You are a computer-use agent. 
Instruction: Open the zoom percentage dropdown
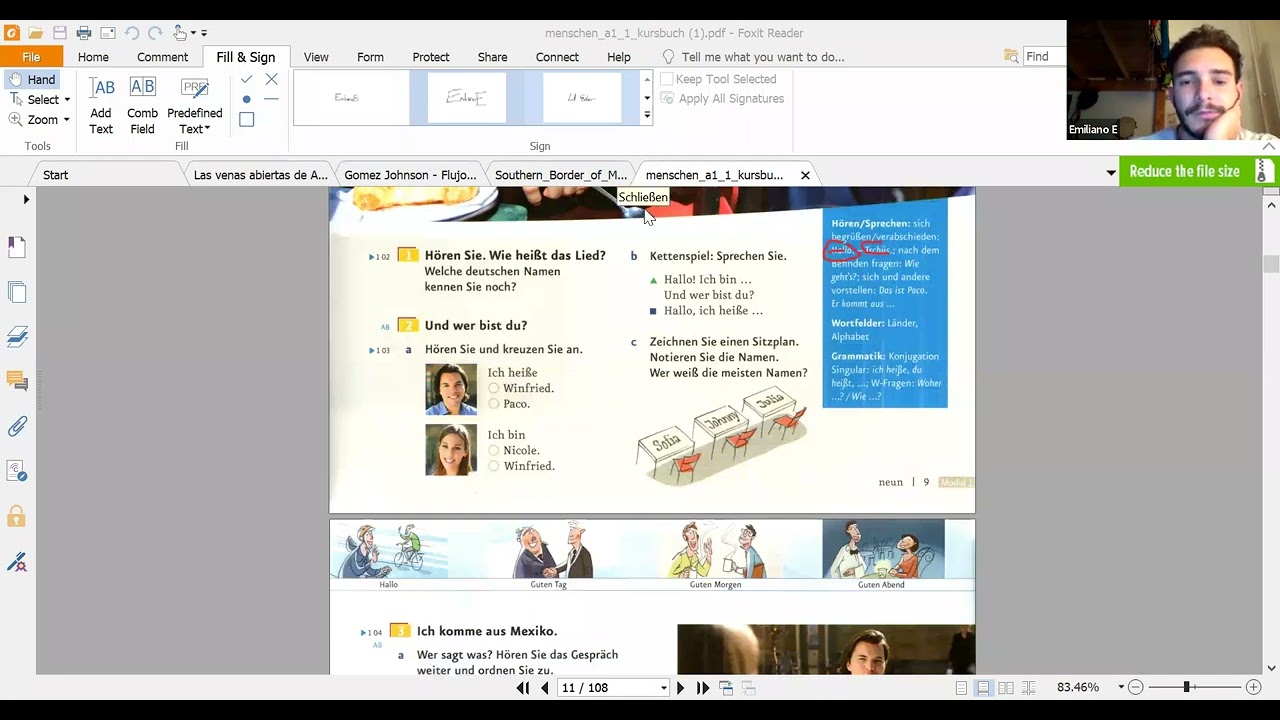coord(1121,688)
